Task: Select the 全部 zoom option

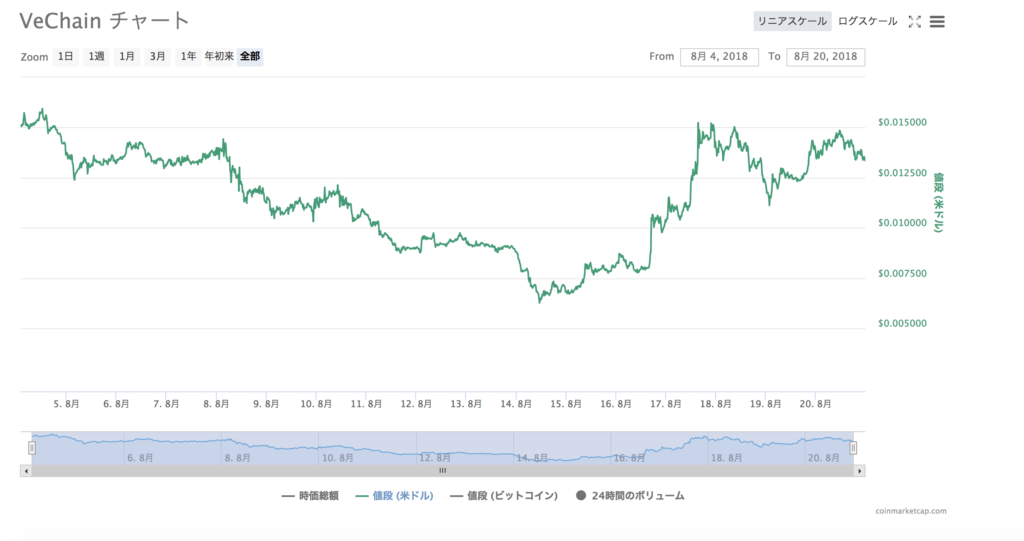Action: click(249, 56)
